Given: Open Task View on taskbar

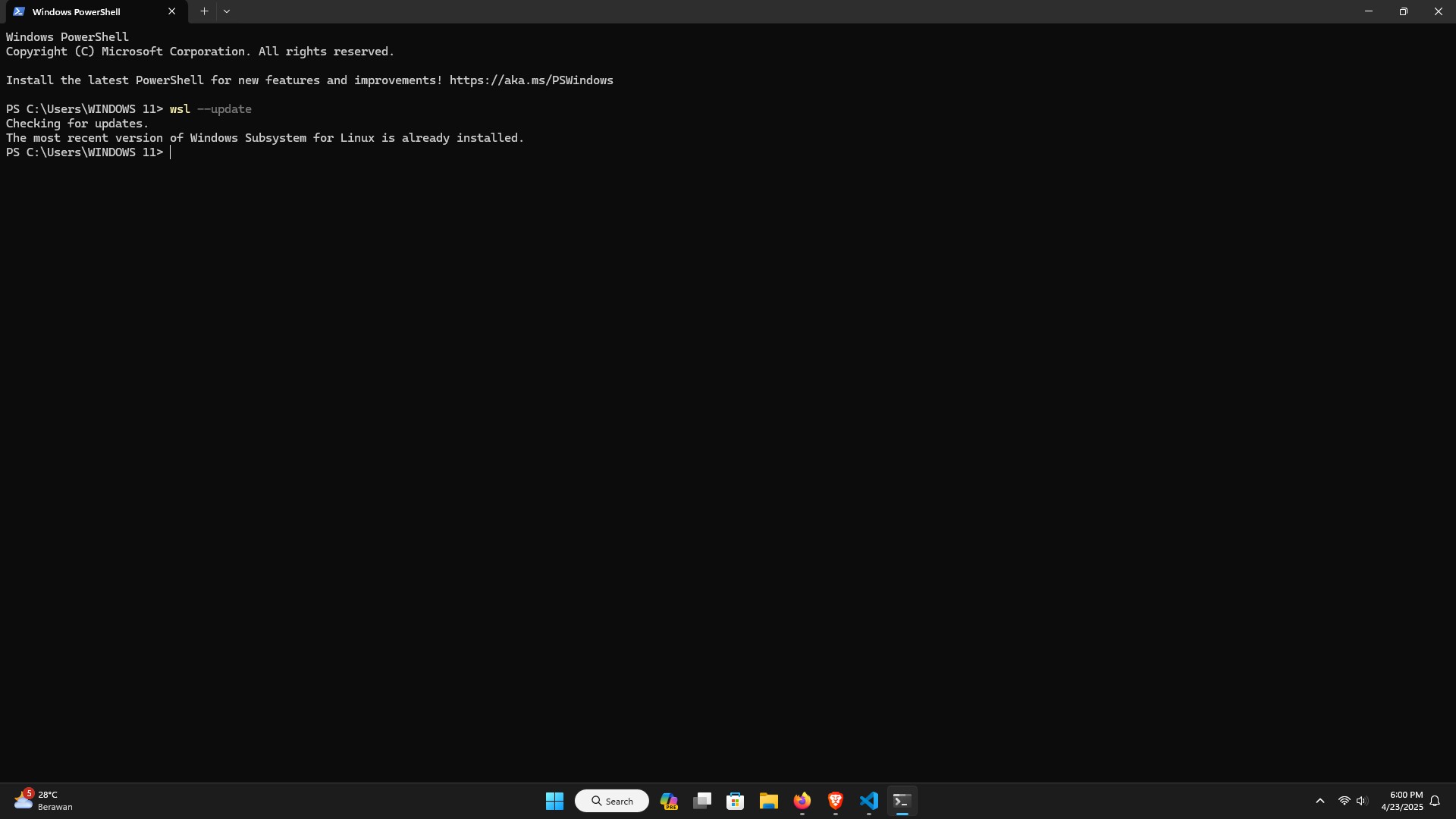Looking at the screenshot, I should [702, 801].
